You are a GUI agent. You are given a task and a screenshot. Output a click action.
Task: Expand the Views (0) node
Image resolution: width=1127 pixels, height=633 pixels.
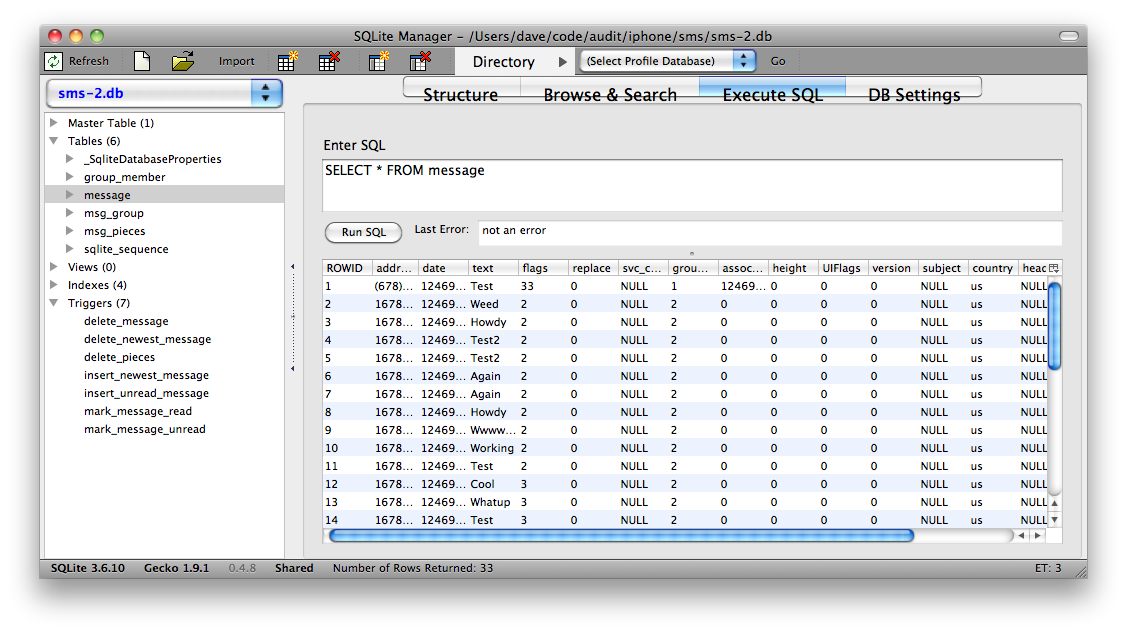(x=54, y=267)
